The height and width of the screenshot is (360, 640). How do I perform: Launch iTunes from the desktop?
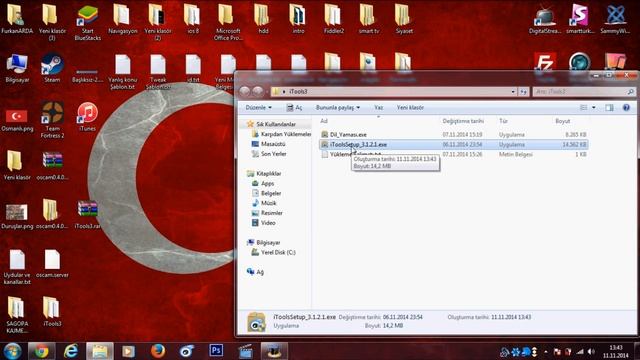tap(87, 117)
